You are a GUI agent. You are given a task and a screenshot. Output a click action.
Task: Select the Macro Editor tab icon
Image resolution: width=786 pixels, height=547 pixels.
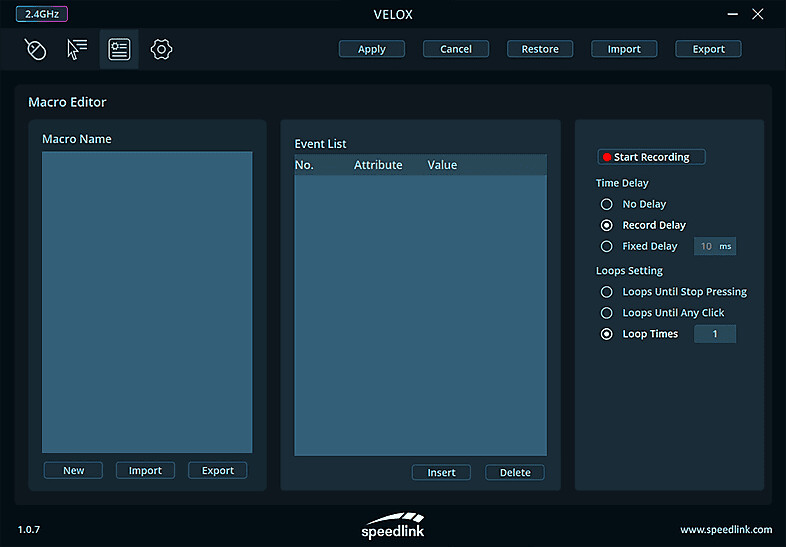(x=119, y=49)
